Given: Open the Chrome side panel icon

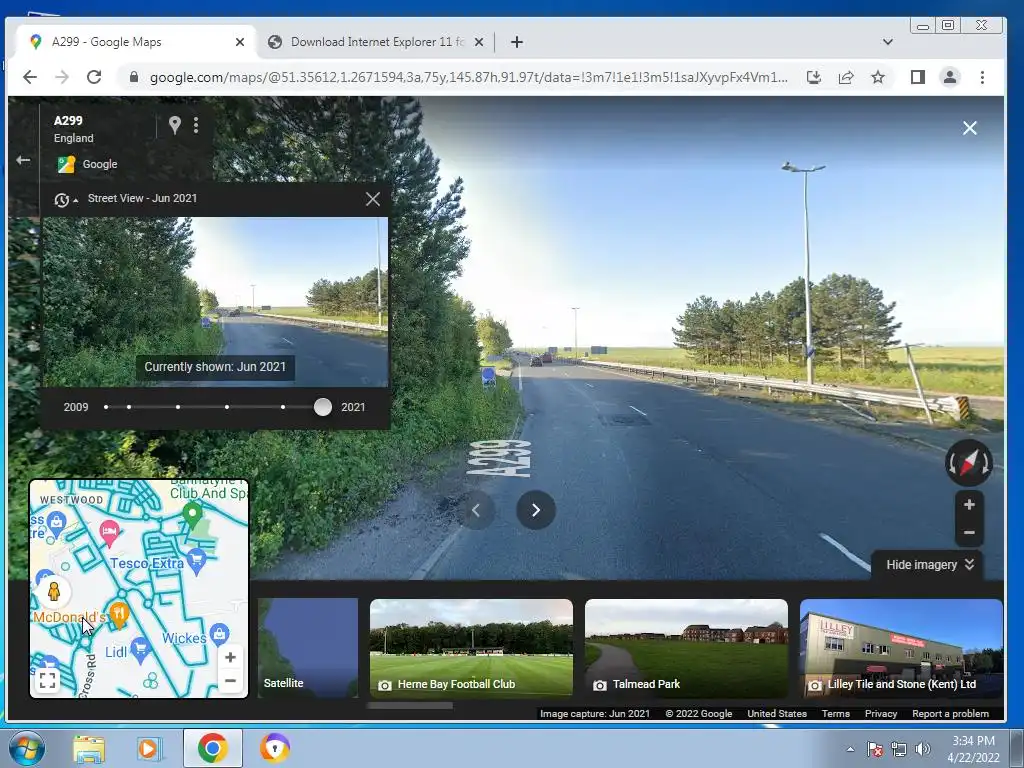Looking at the screenshot, I should pyautogui.click(x=918, y=77).
